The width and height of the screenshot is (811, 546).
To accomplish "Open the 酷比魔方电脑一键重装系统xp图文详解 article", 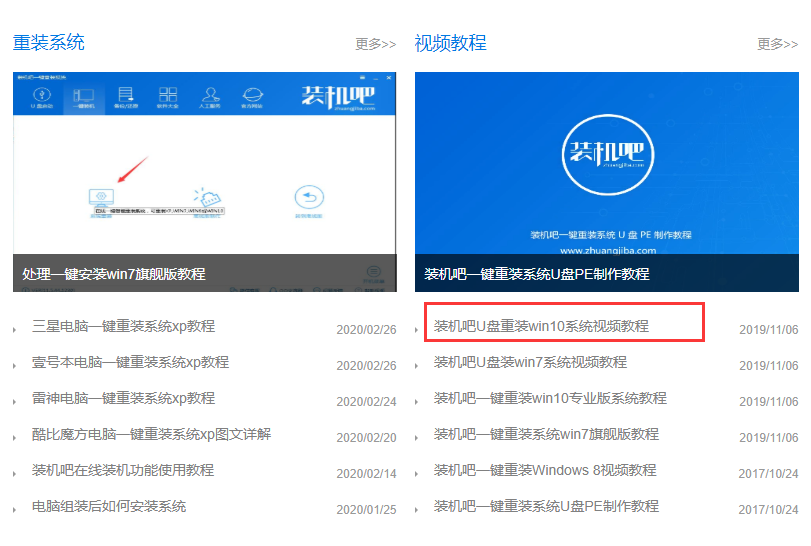I will (x=151, y=435).
